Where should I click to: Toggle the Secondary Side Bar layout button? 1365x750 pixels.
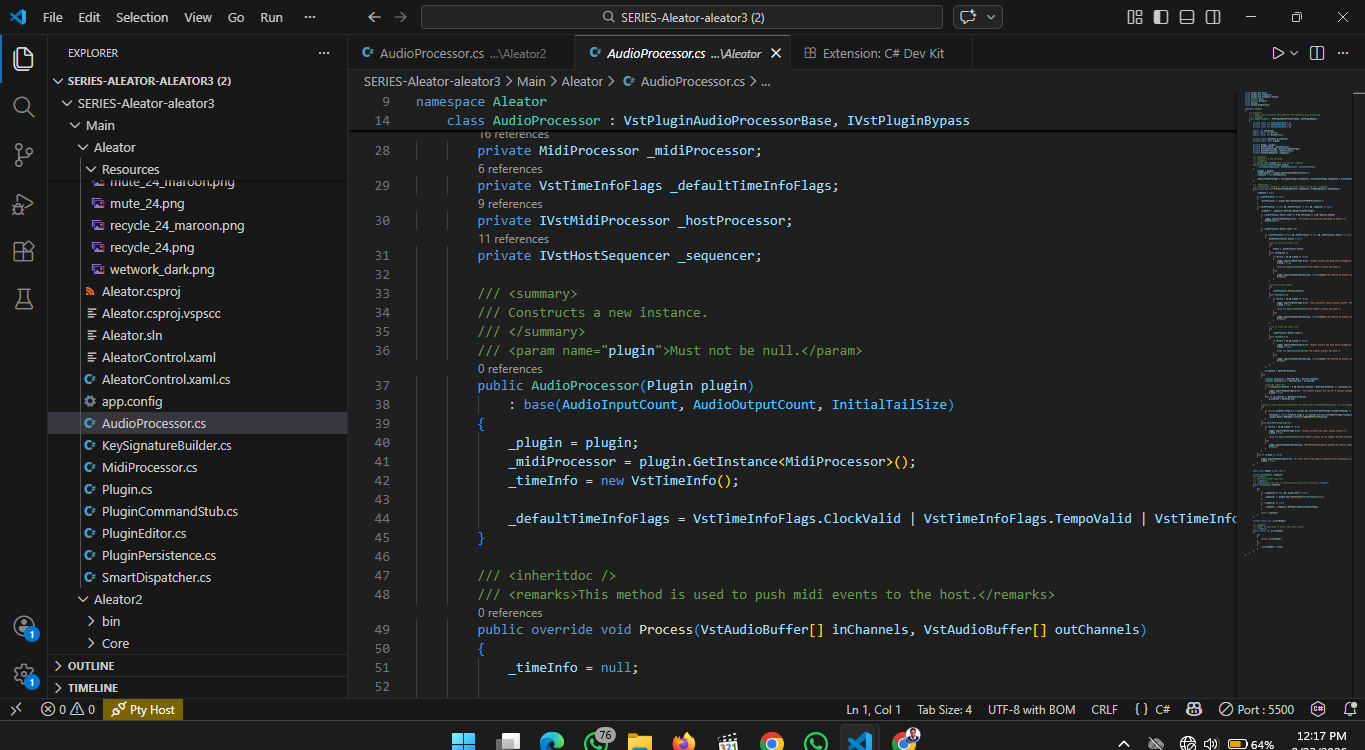click(x=1212, y=17)
